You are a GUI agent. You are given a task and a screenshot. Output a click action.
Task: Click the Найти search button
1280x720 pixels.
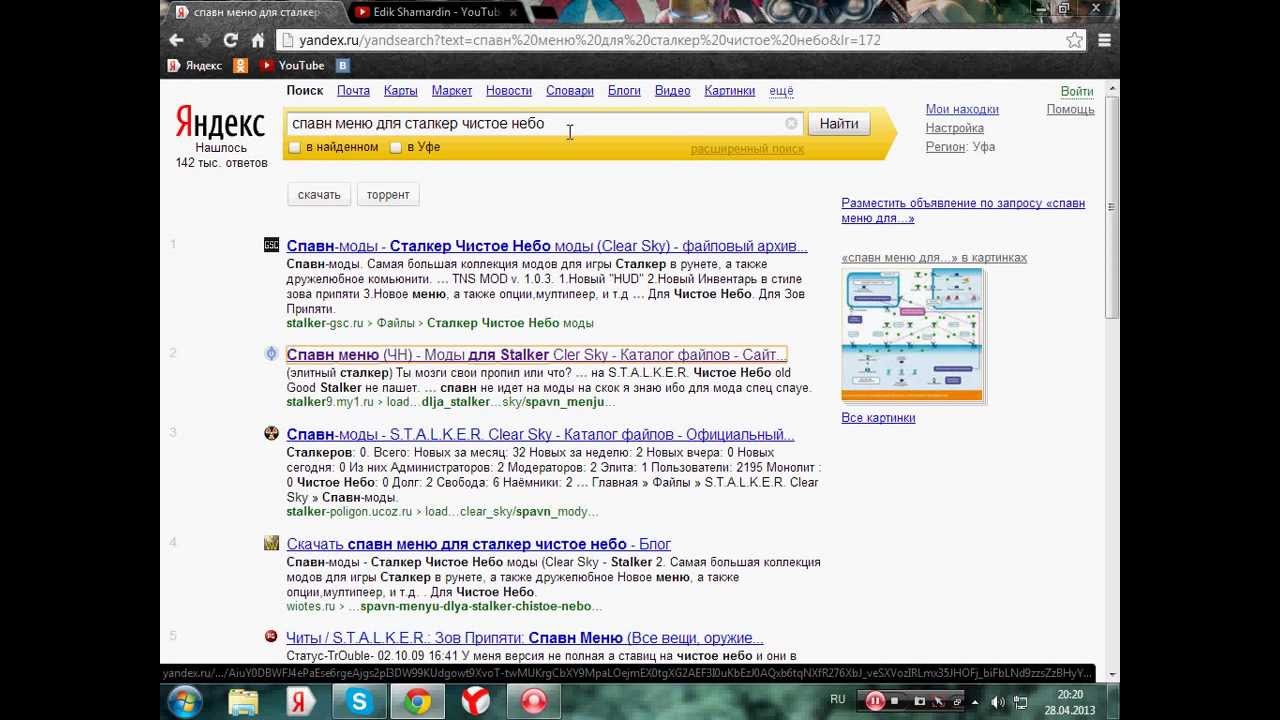(838, 123)
